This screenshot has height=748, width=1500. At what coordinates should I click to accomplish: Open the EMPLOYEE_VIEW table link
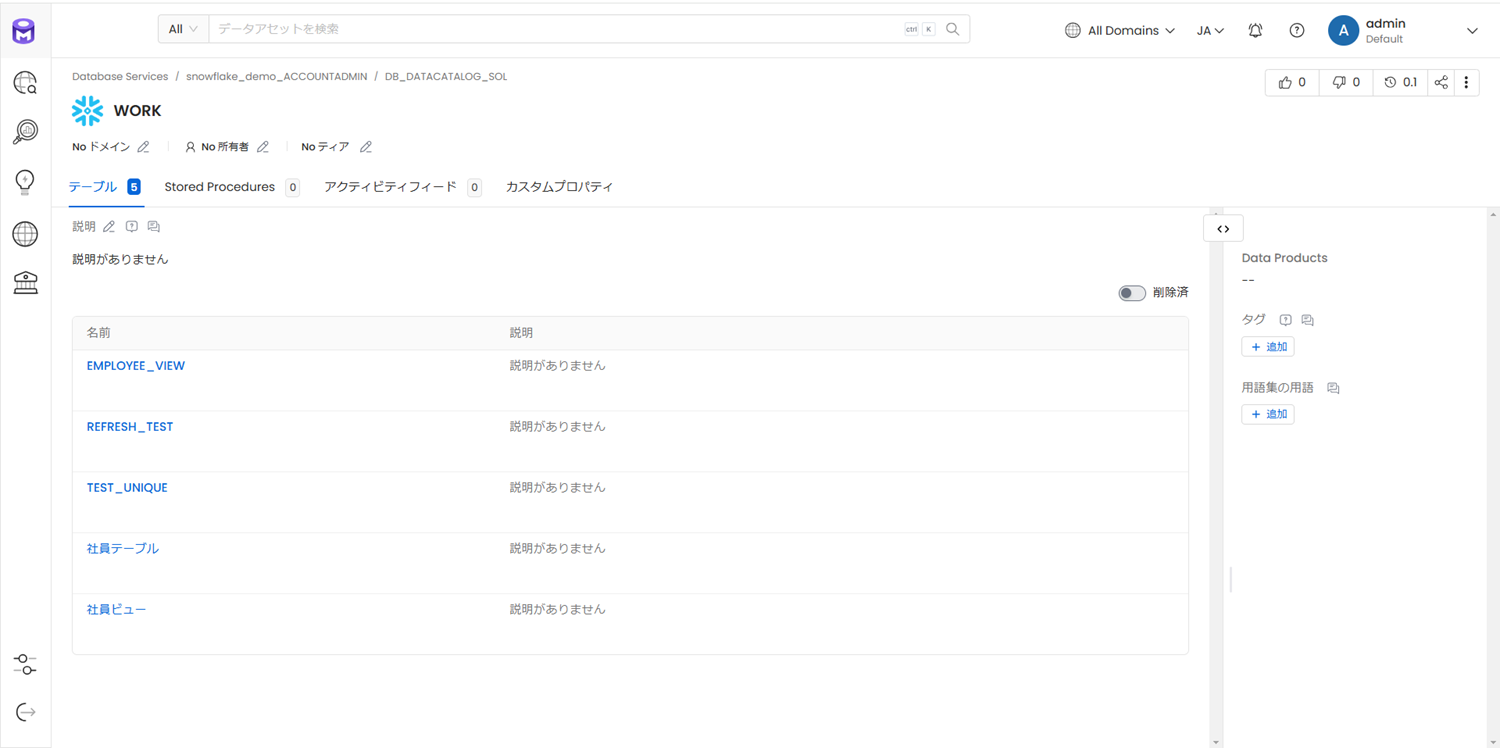coord(136,366)
